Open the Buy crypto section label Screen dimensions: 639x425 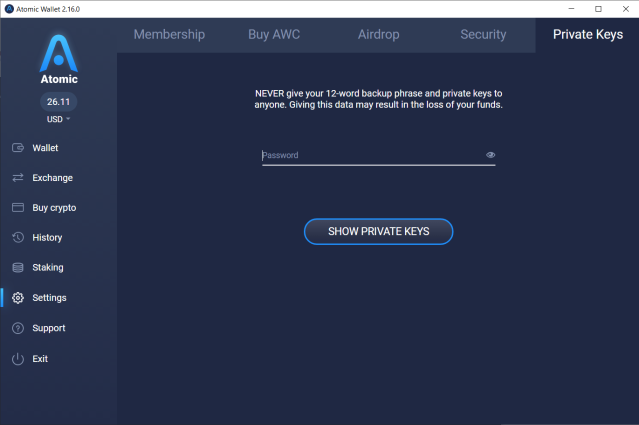click(54, 208)
